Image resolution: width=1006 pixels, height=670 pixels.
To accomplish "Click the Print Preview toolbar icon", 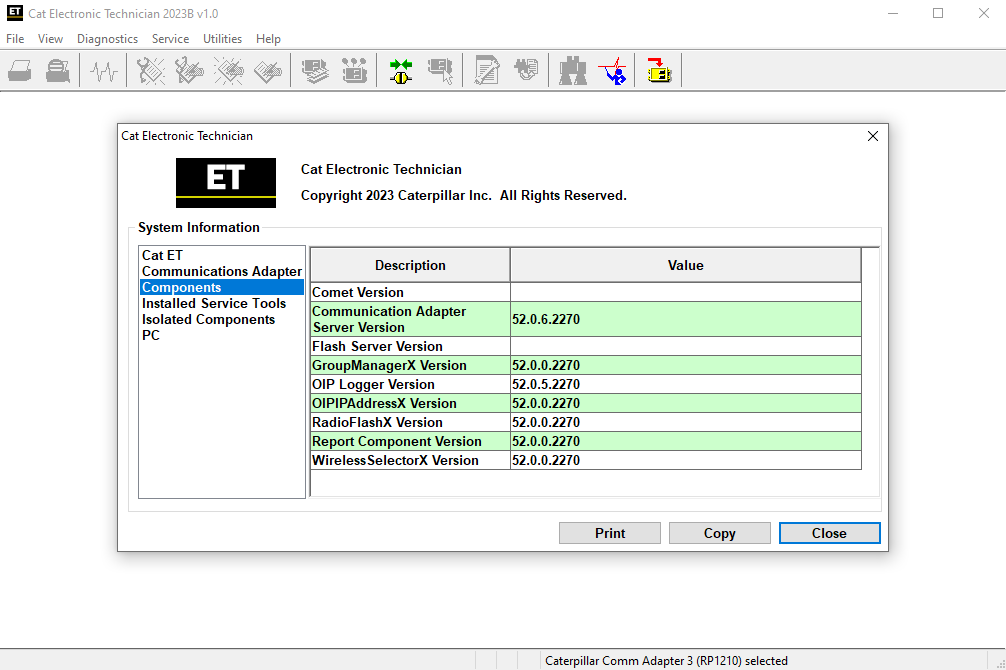I will click(58, 70).
